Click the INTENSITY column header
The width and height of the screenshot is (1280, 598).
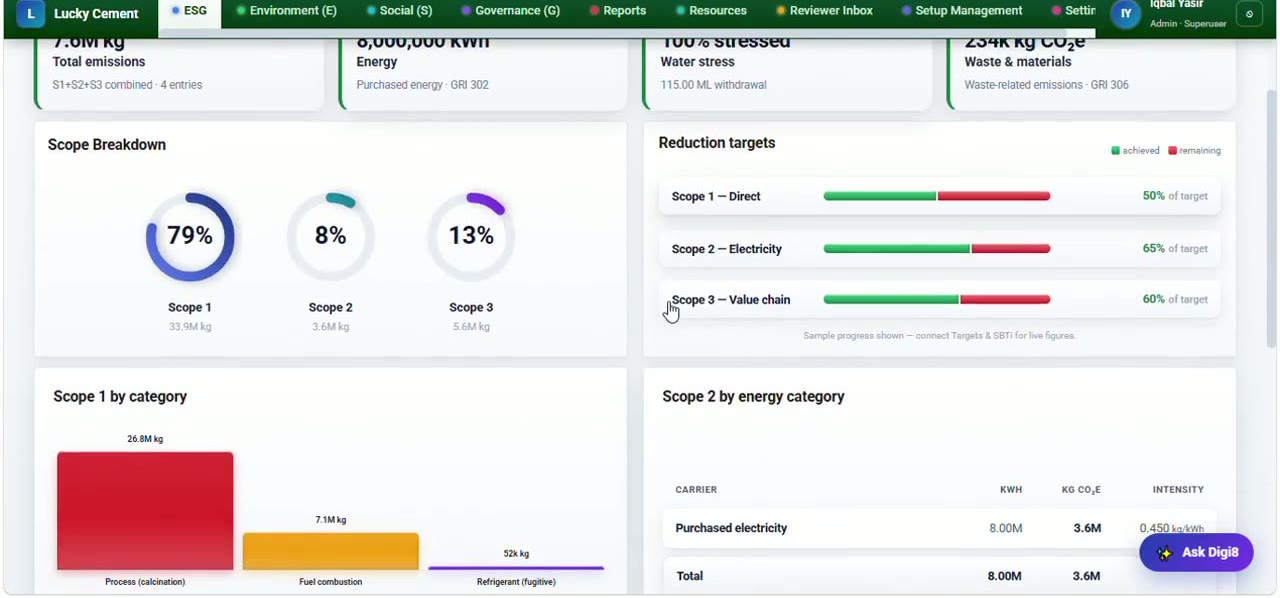pos(1178,490)
